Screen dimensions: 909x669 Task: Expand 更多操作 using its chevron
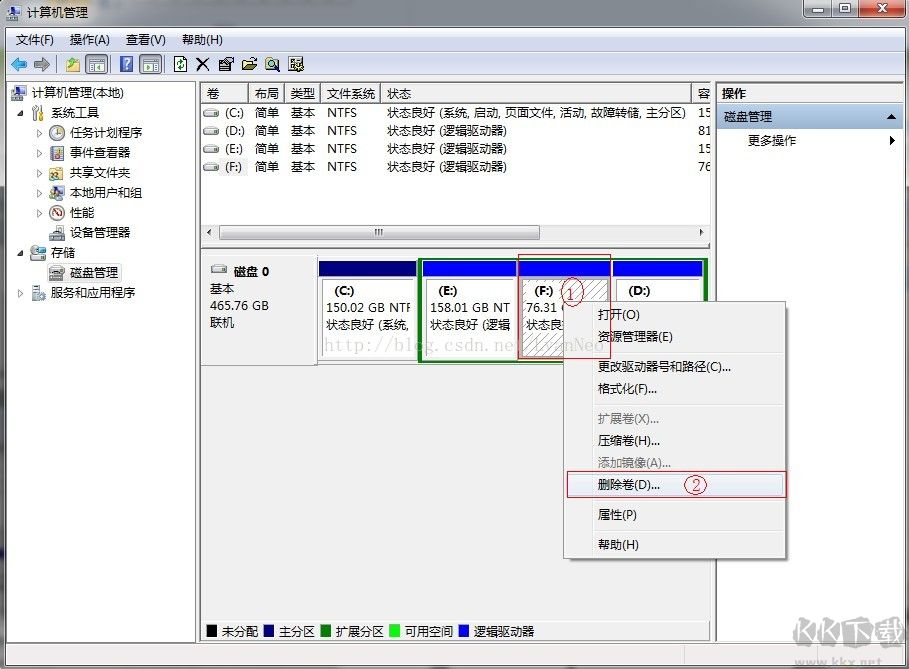[893, 140]
